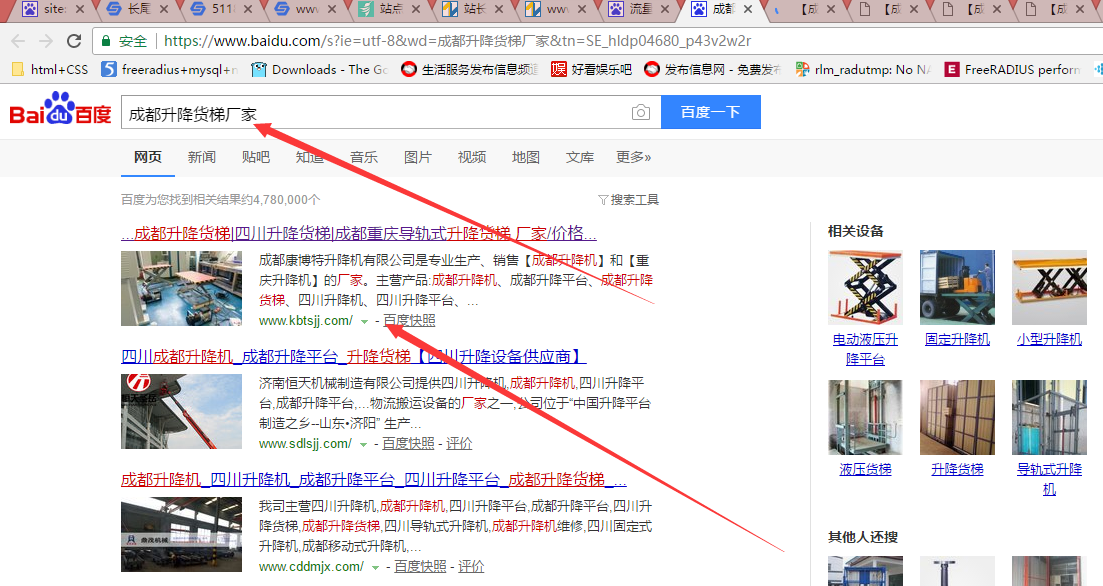Open the 导轨式升降机 related link

point(1050,479)
